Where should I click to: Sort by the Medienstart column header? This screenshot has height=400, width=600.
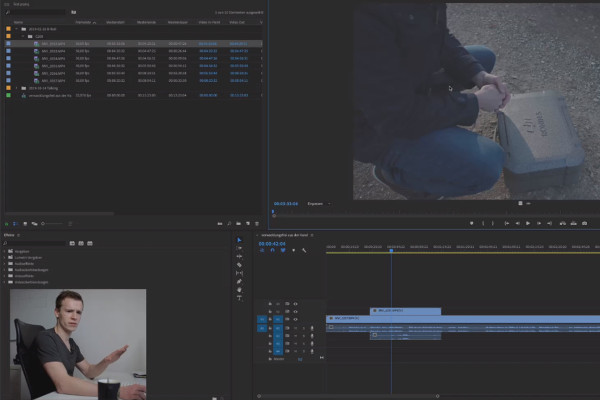pos(116,22)
